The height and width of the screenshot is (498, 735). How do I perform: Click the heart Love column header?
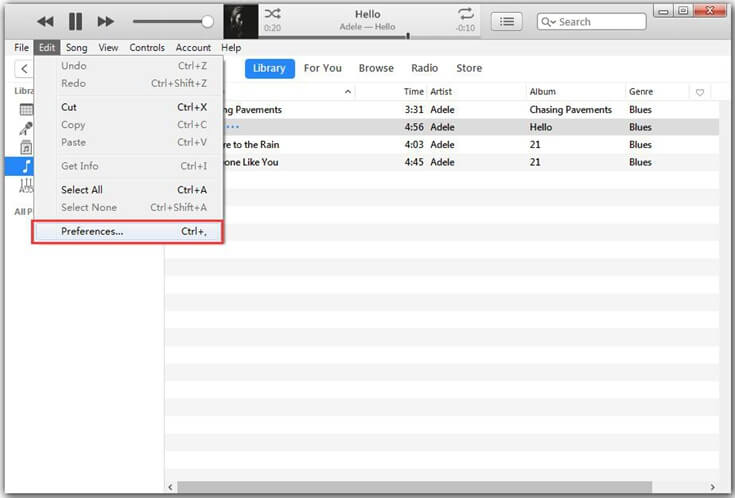pyautogui.click(x=700, y=92)
